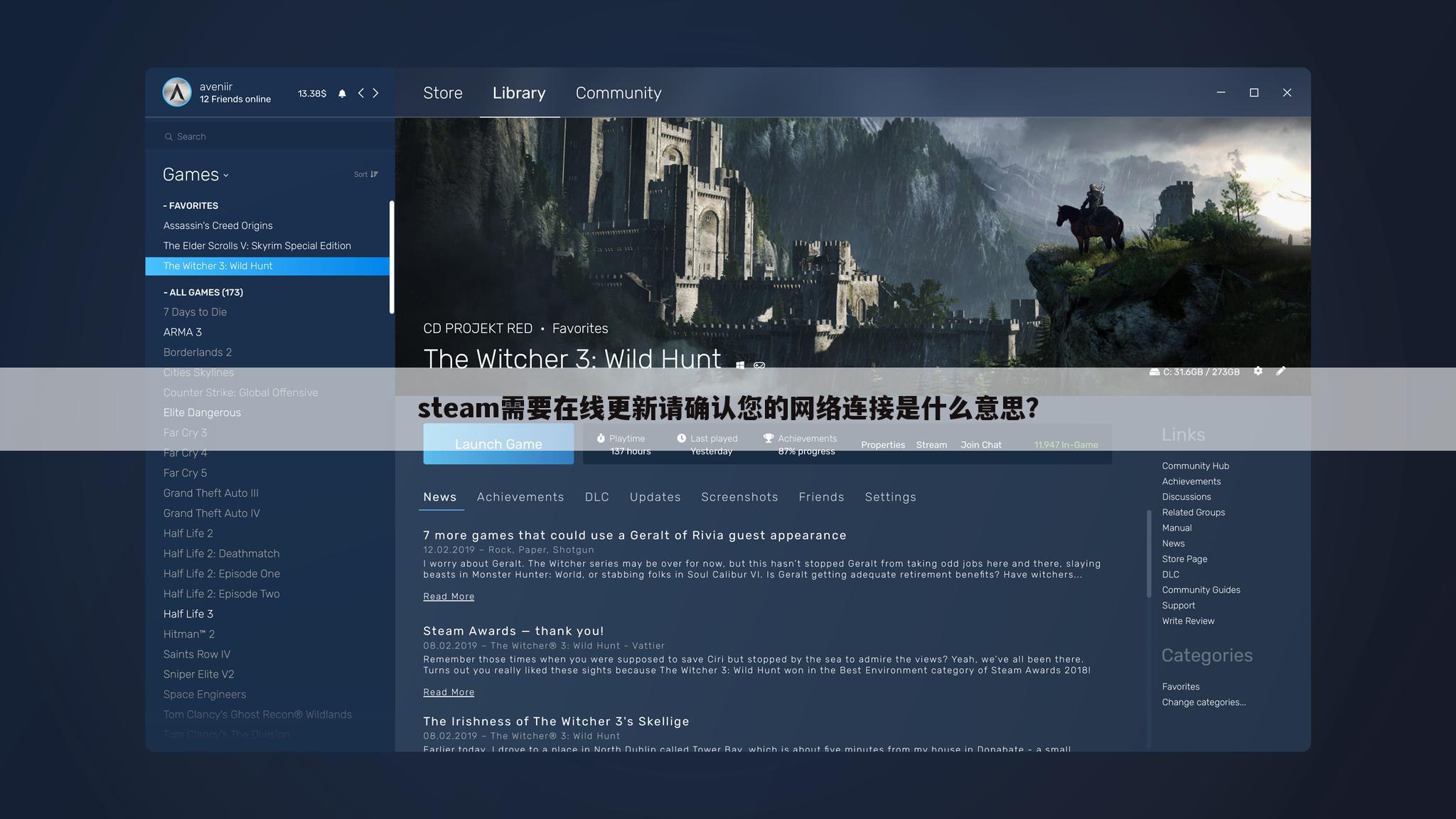Click the controller support icon
1456x819 pixels.
759,365
